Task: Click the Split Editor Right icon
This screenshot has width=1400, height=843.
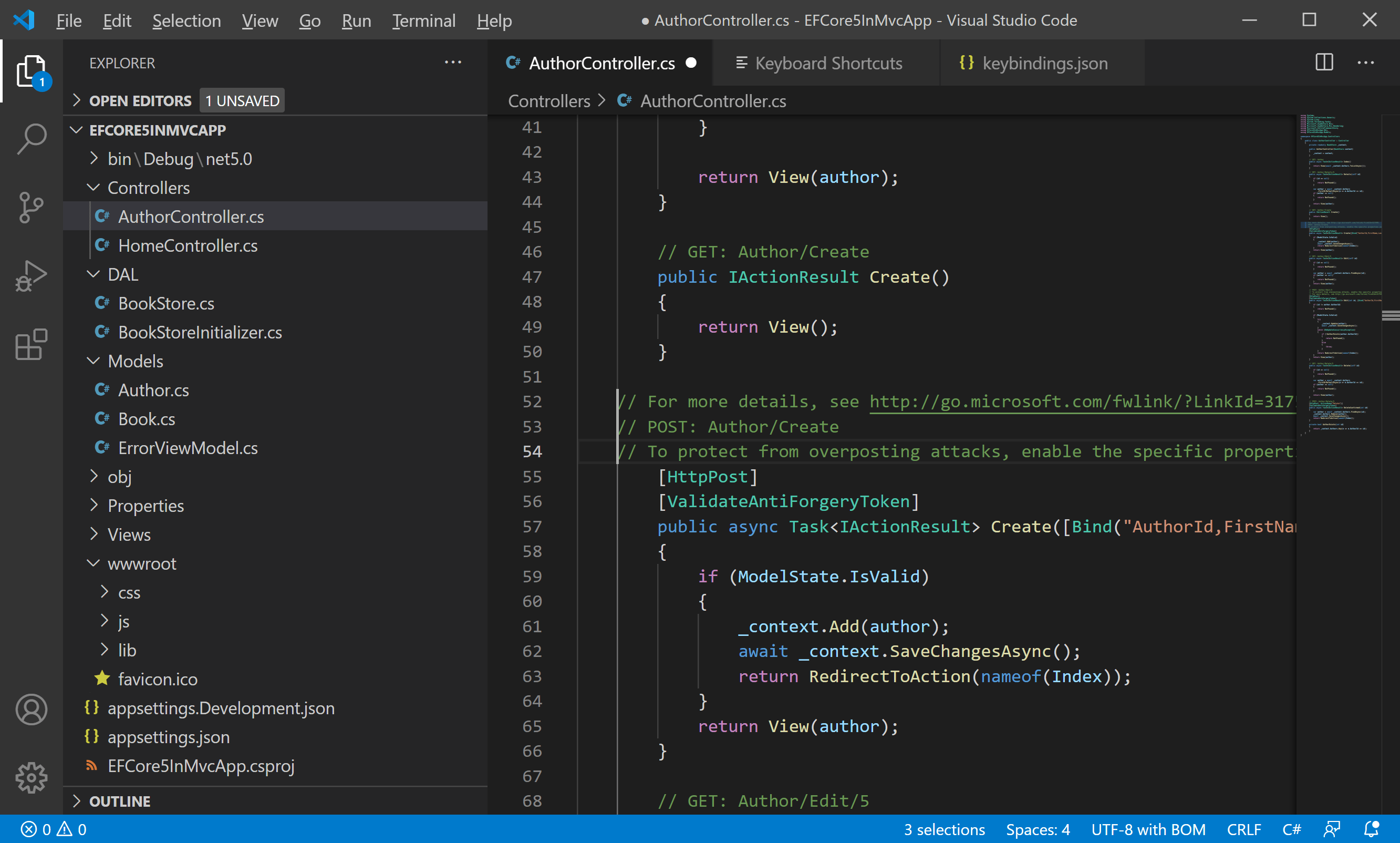Action: tap(1324, 63)
